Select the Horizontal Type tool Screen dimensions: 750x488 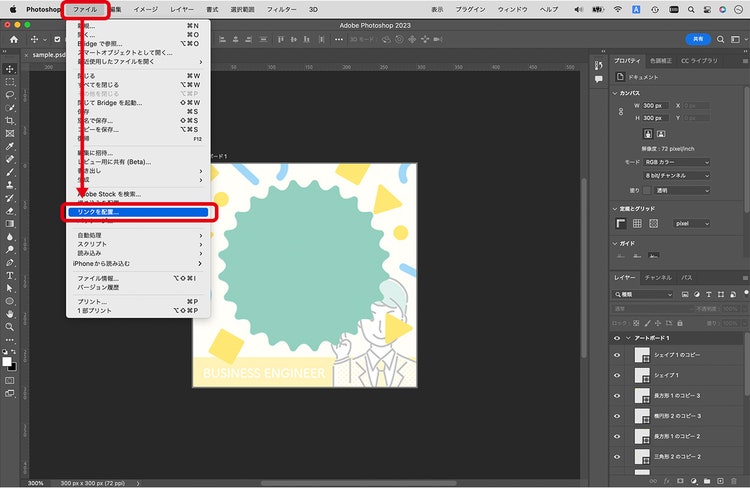pos(10,276)
